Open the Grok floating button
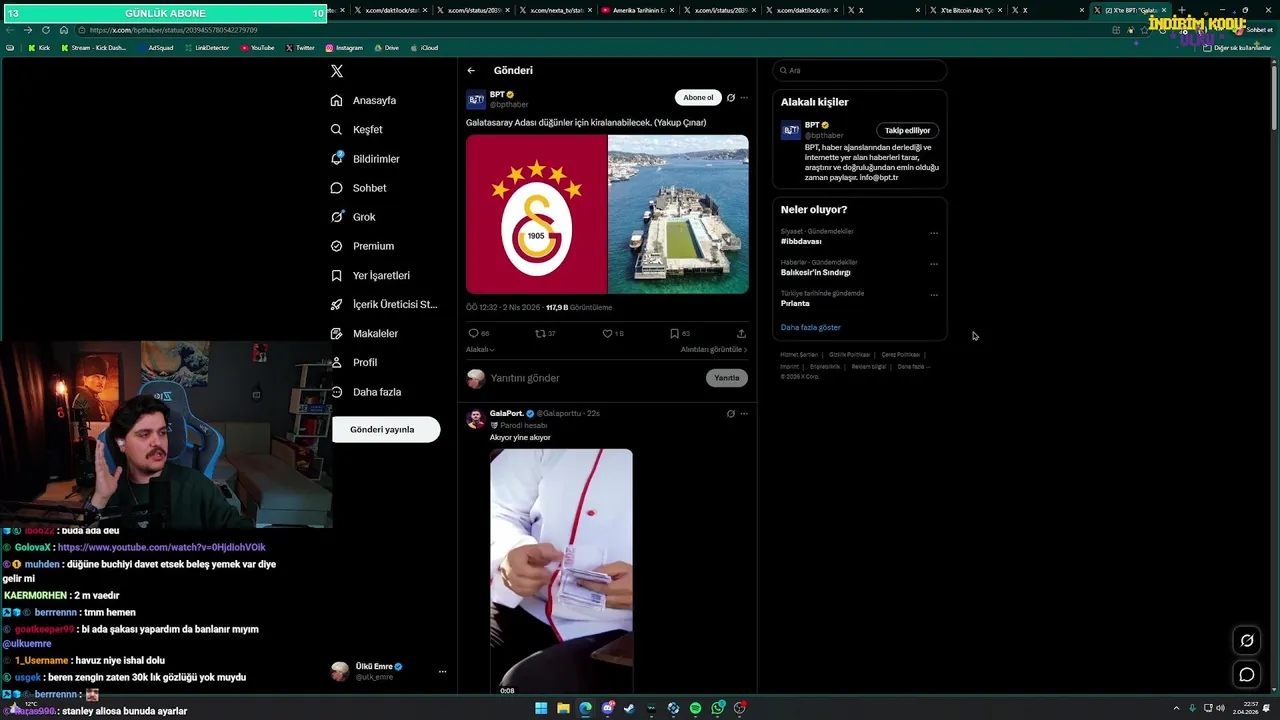Image resolution: width=1280 pixels, height=720 pixels. (1247, 641)
